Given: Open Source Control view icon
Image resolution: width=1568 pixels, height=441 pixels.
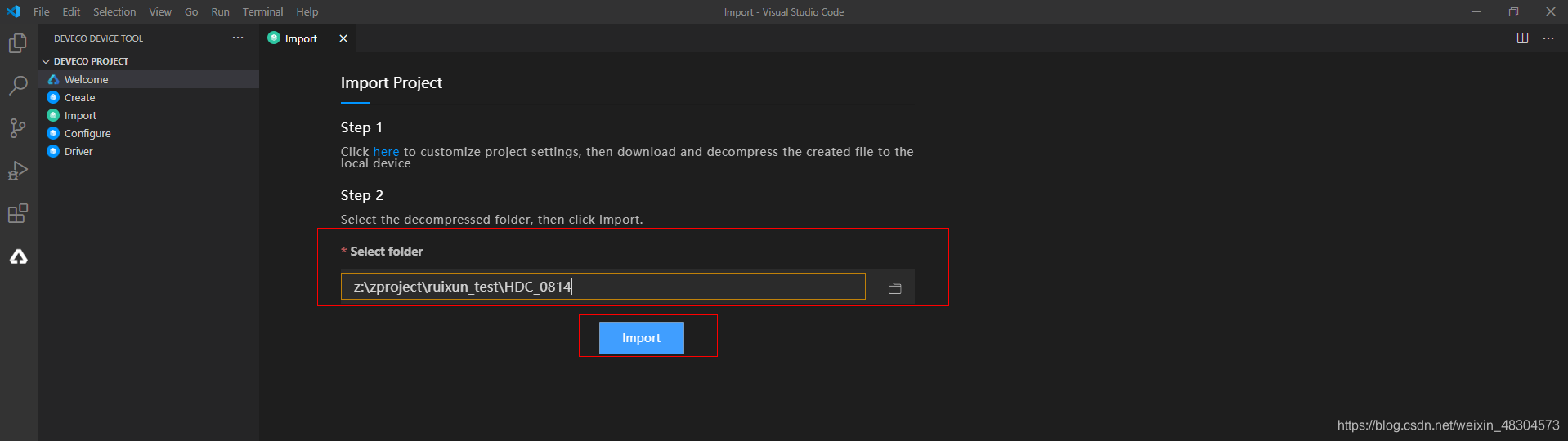Looking at the screenshot, I should pos(18,128).
